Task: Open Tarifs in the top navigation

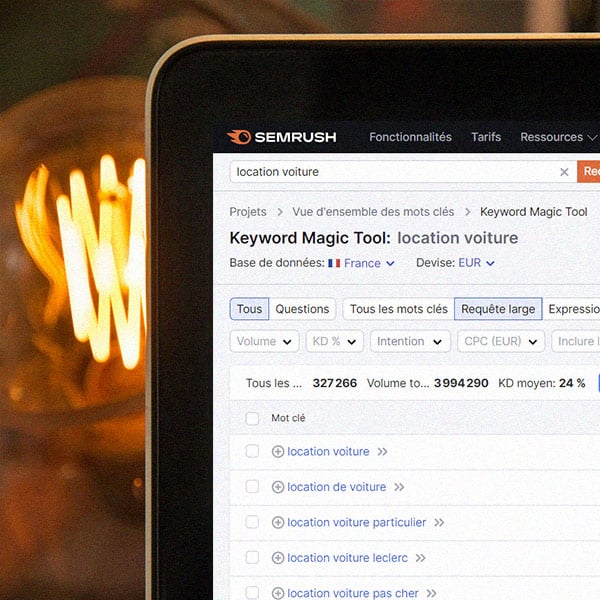Action: tap(486, 137)
